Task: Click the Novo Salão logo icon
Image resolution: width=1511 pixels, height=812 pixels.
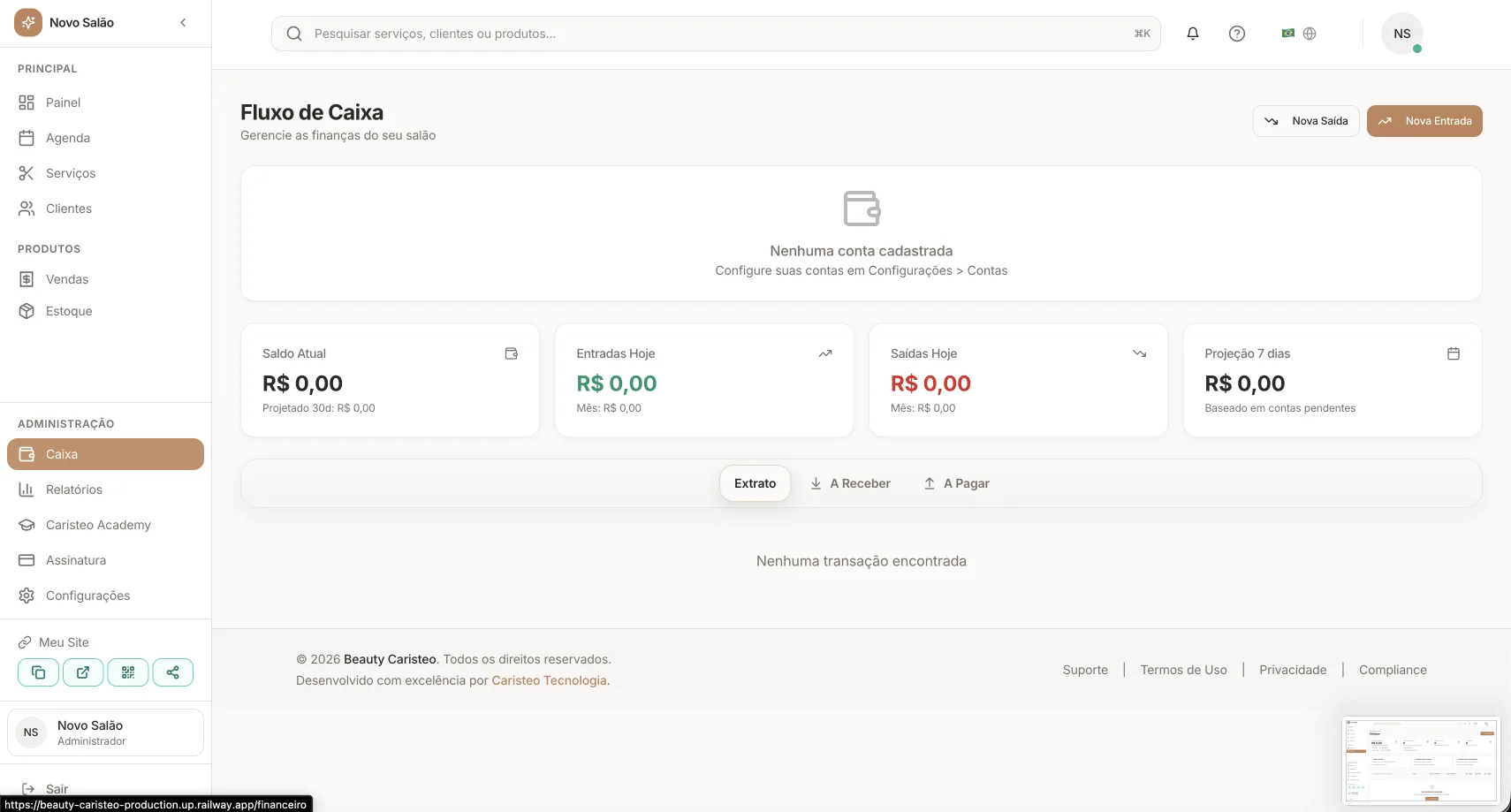Action: (x=28, y=23)
